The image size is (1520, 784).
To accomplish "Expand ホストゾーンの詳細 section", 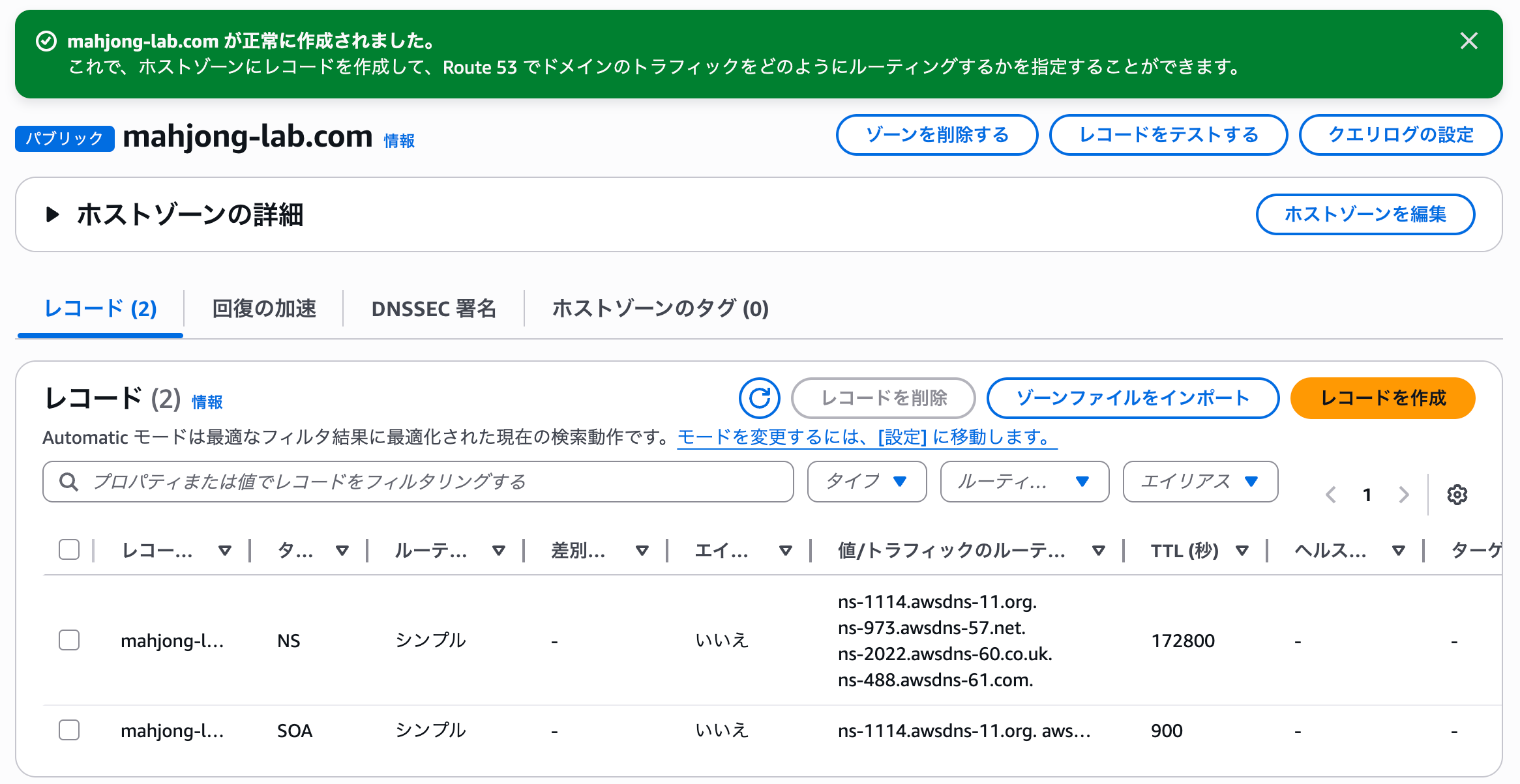I will (x=53, y=214).
